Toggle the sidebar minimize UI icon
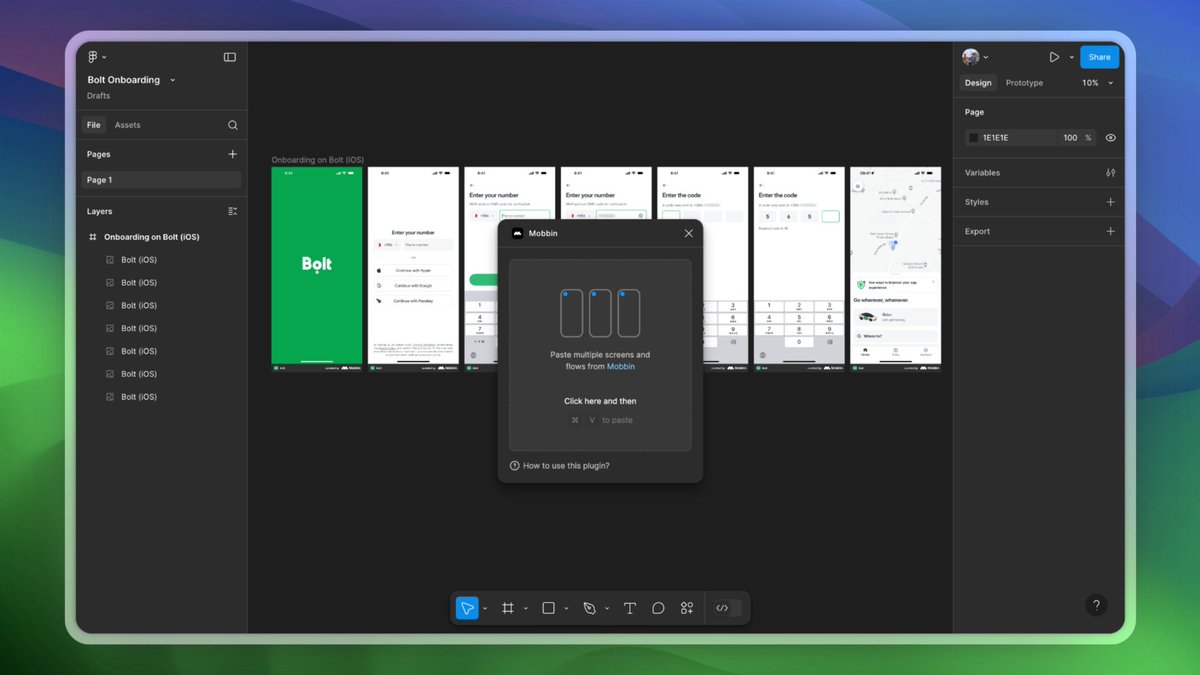The image size is (1200, 675). (x=230, y=57)
